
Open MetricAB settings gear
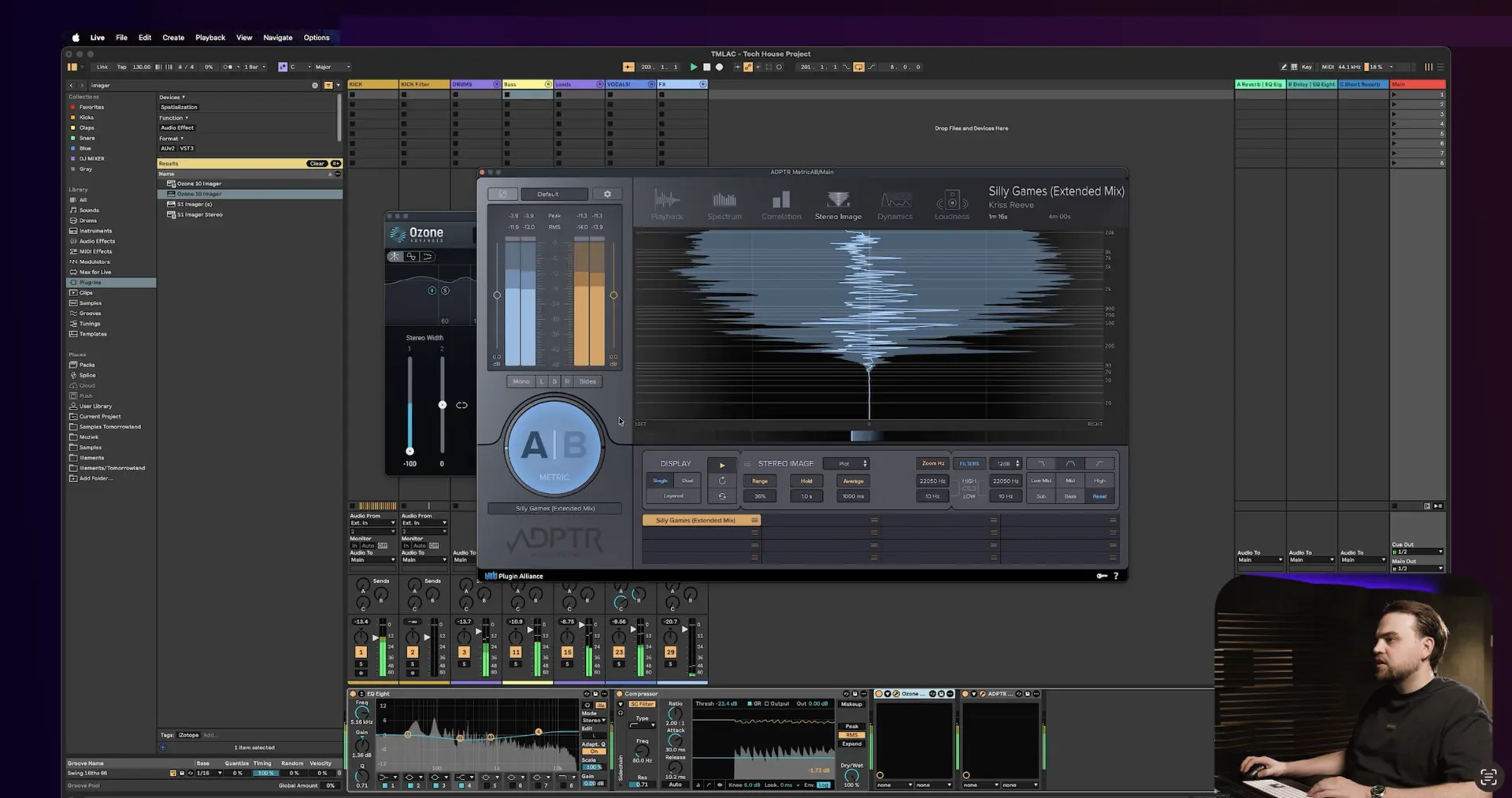coord(607,194)
